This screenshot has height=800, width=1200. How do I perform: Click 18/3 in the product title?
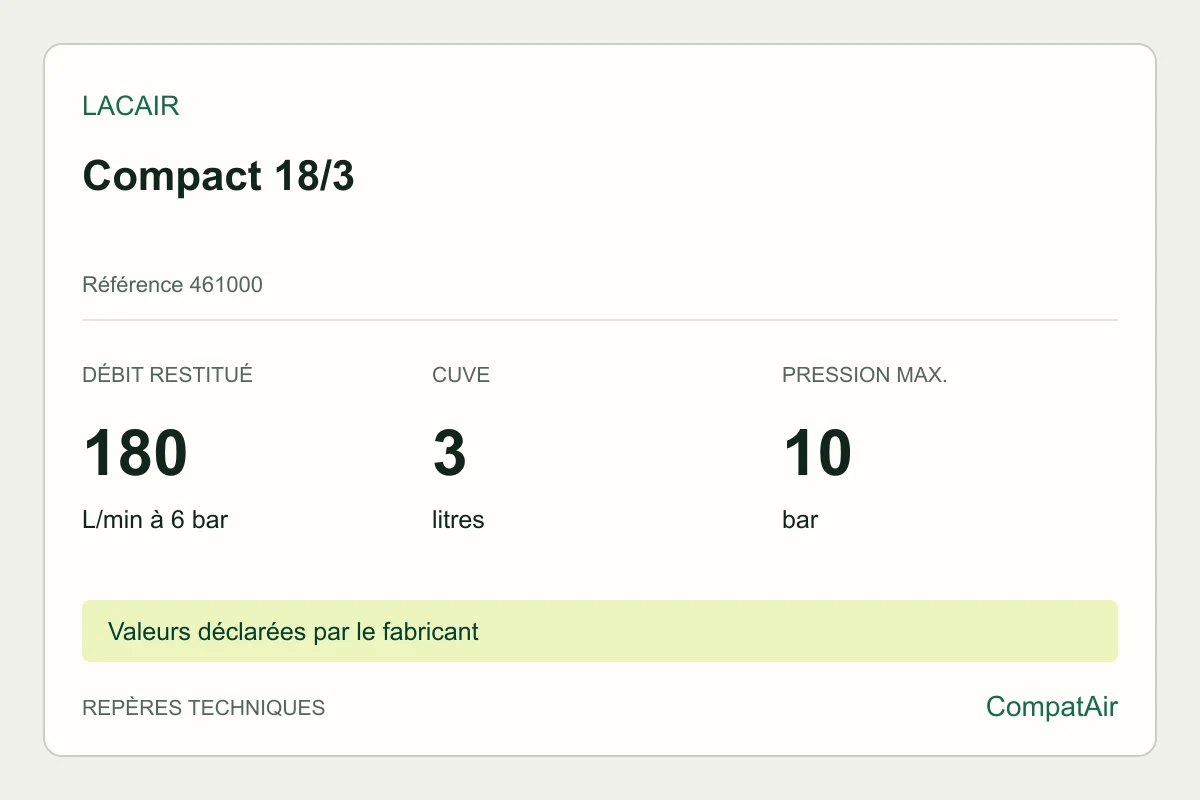tap(308, 176)
